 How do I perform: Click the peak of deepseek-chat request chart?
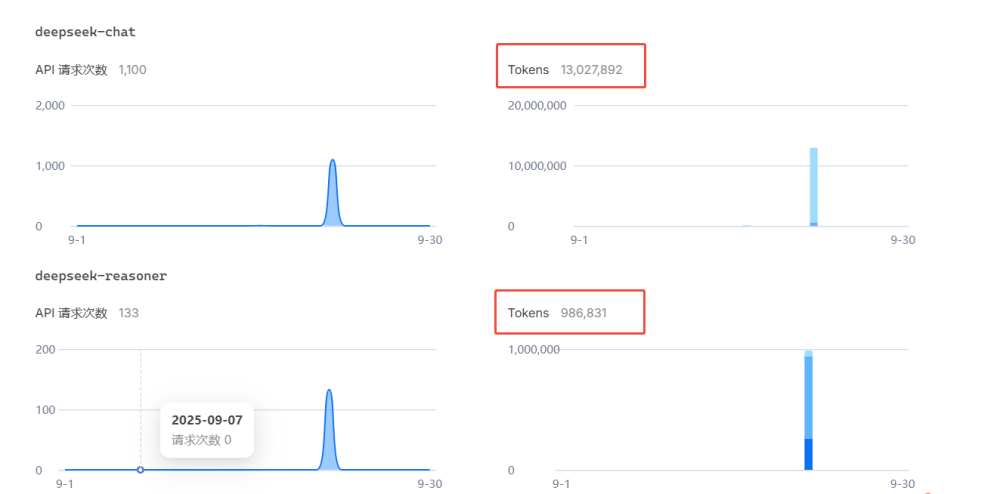pos(333,161)
